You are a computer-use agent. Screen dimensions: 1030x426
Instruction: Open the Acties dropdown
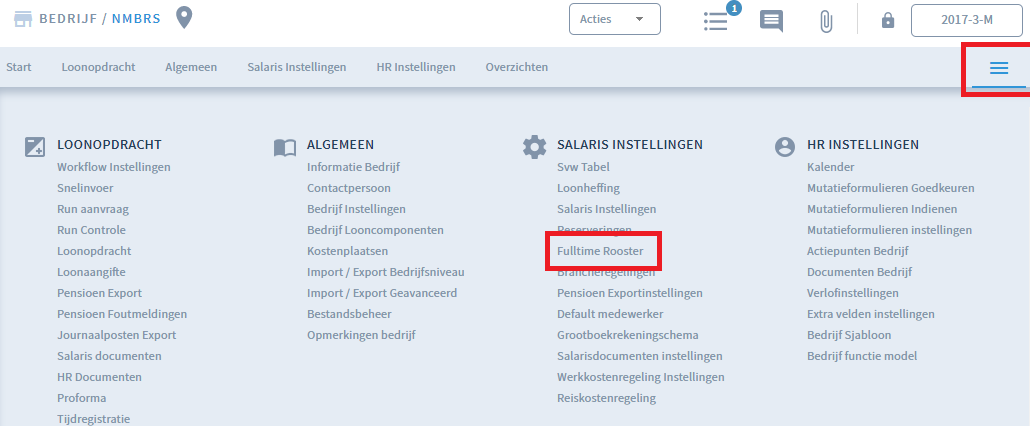(615, 19)
